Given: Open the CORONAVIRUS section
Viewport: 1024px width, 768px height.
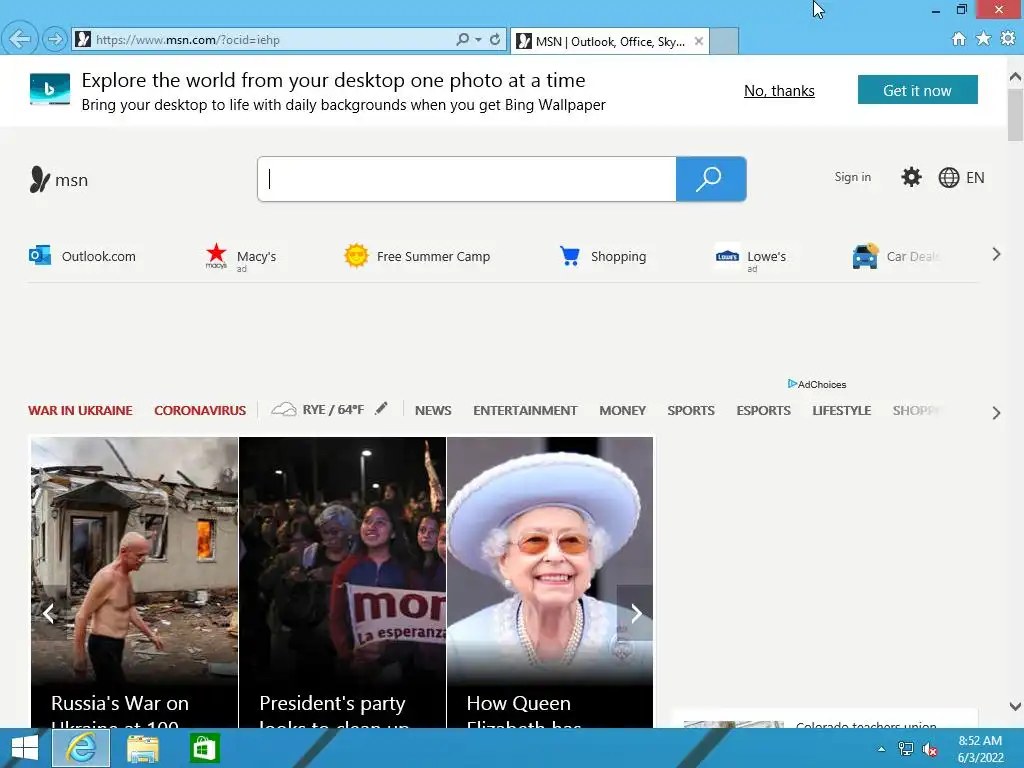Looking at the screenshot, I should tap(200, 410).
